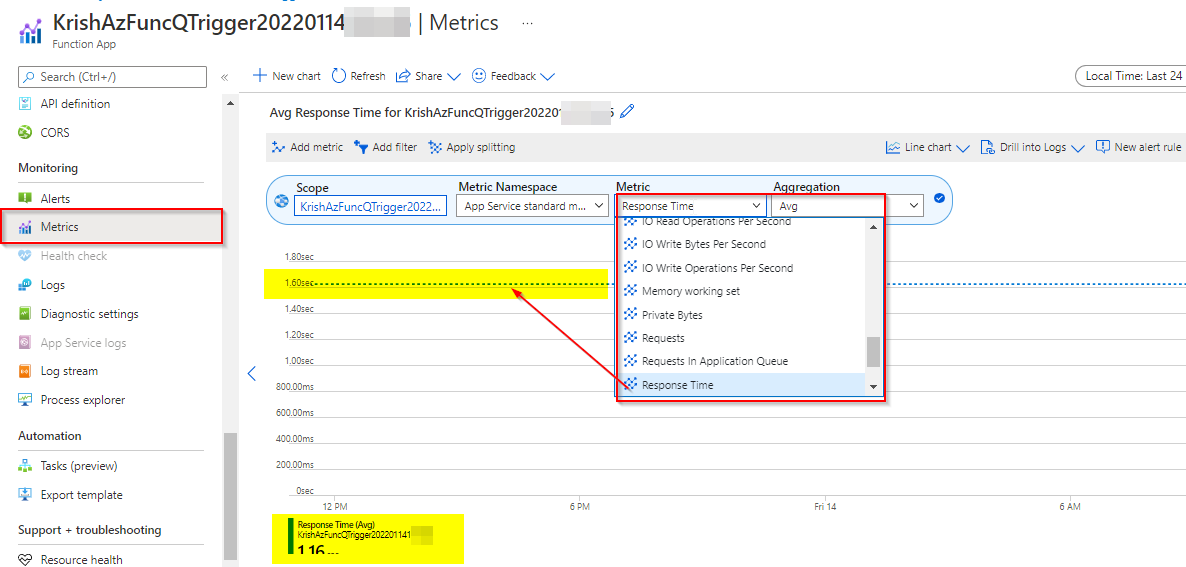Select IO Write Operations Per Second metric

pyautogui.click(x=741, y=268)
